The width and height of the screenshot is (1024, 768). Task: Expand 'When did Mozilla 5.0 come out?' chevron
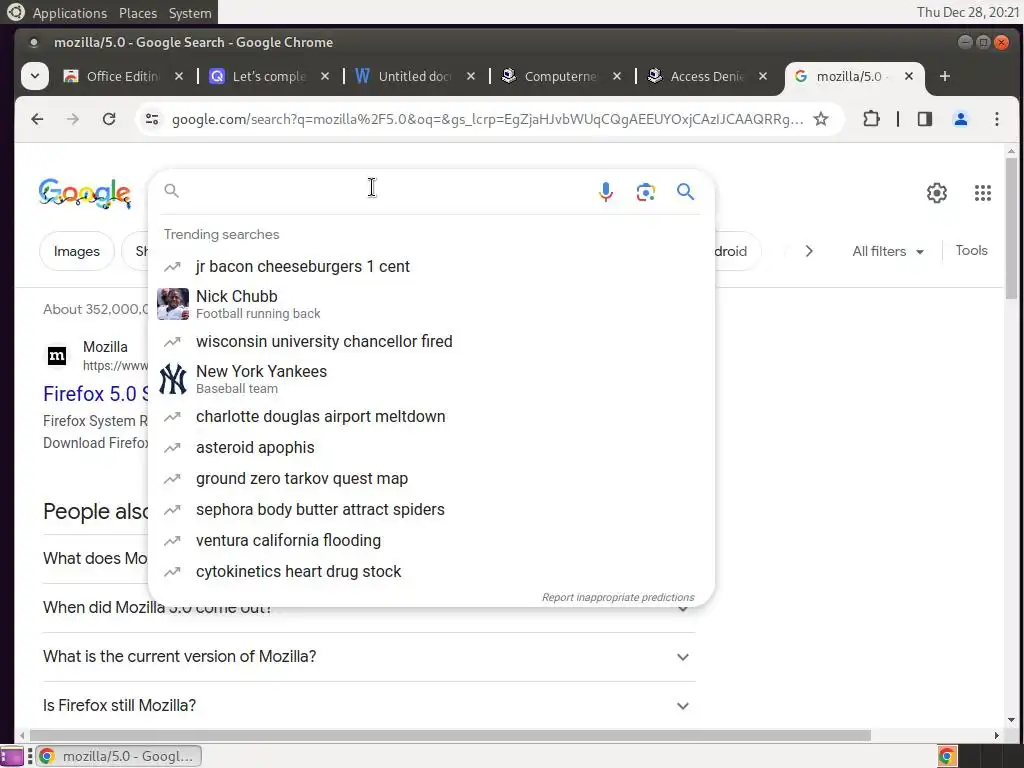point(683,608)
